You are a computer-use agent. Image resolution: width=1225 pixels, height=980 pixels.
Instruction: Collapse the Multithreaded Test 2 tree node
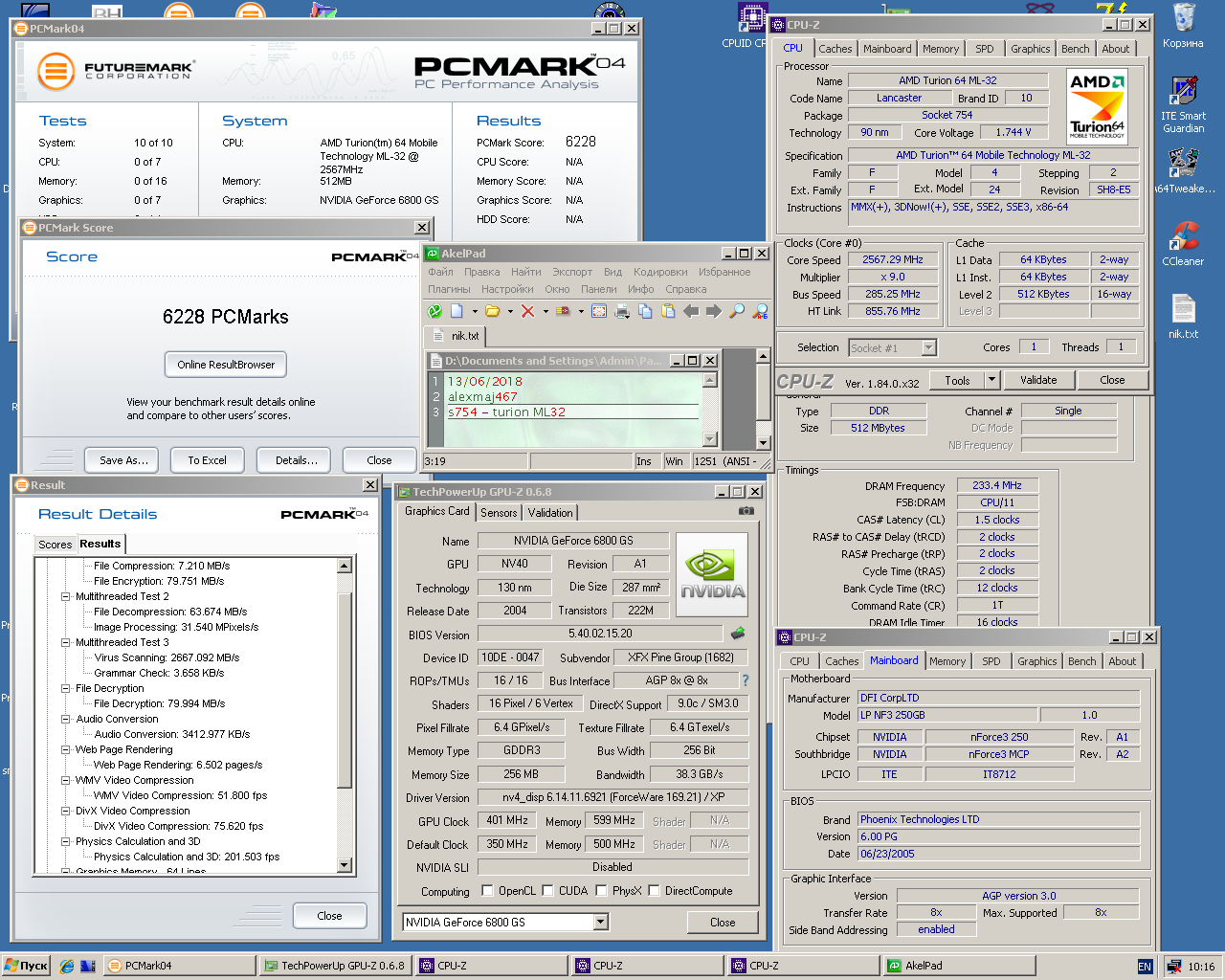click(x=66, y=596)
